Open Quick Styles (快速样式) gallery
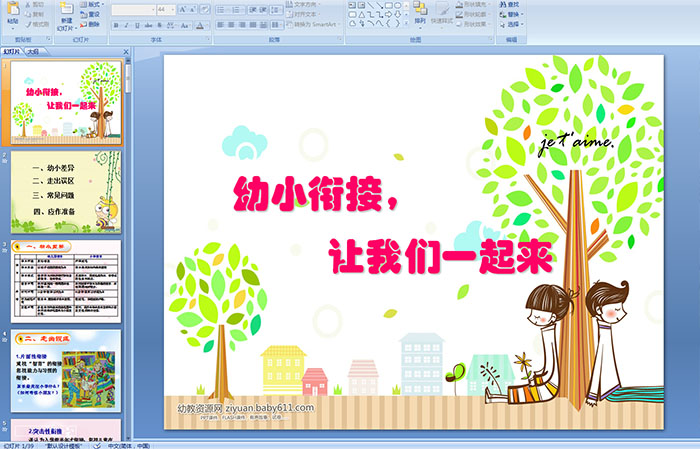The height and width of the screenshot is (449, 700). click(442, 13)
